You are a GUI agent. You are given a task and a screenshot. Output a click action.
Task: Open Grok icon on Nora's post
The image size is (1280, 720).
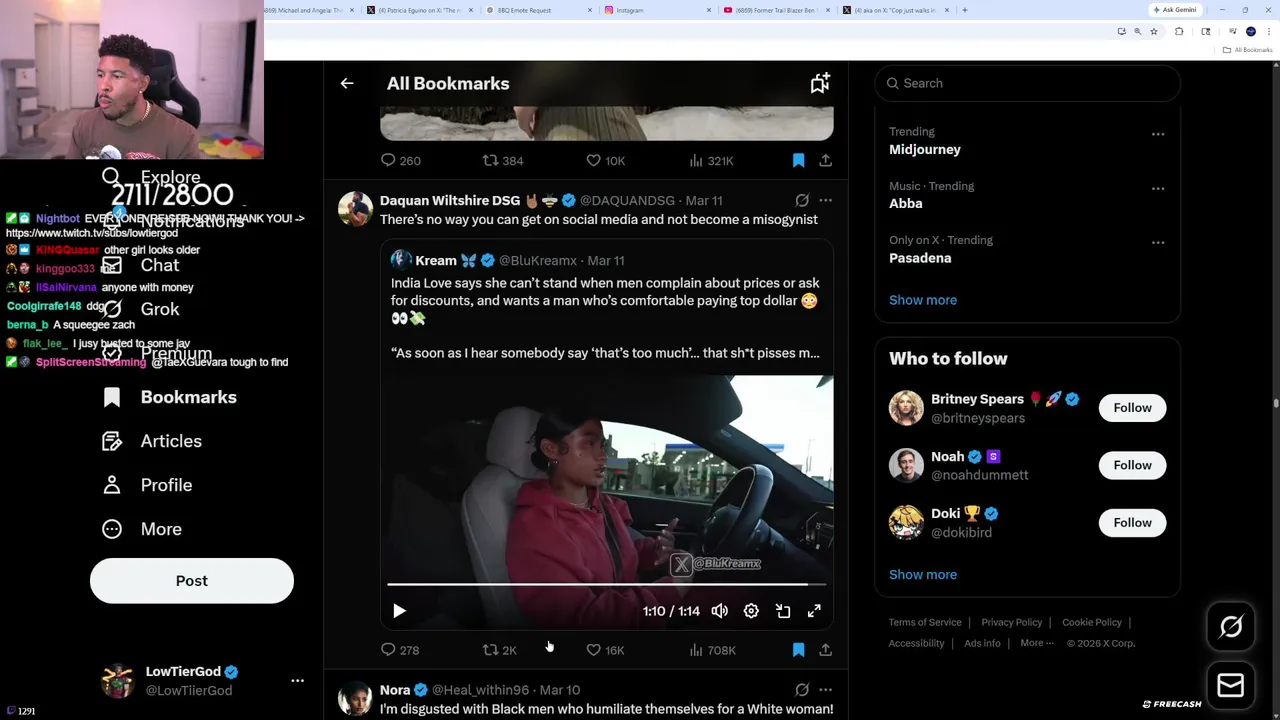pos(802,690)
